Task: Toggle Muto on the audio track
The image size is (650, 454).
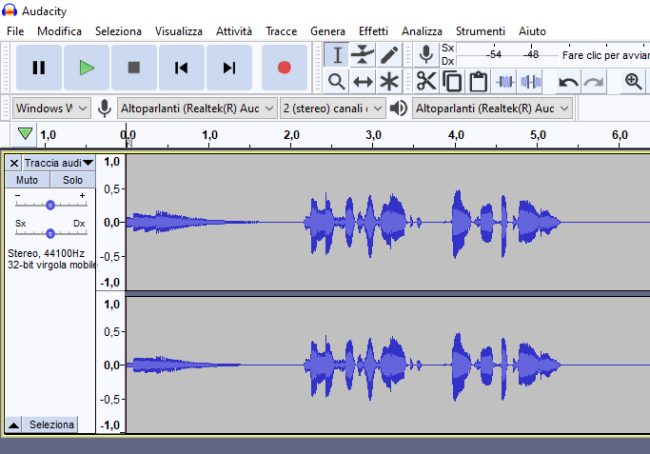Action: coord(27,180)
